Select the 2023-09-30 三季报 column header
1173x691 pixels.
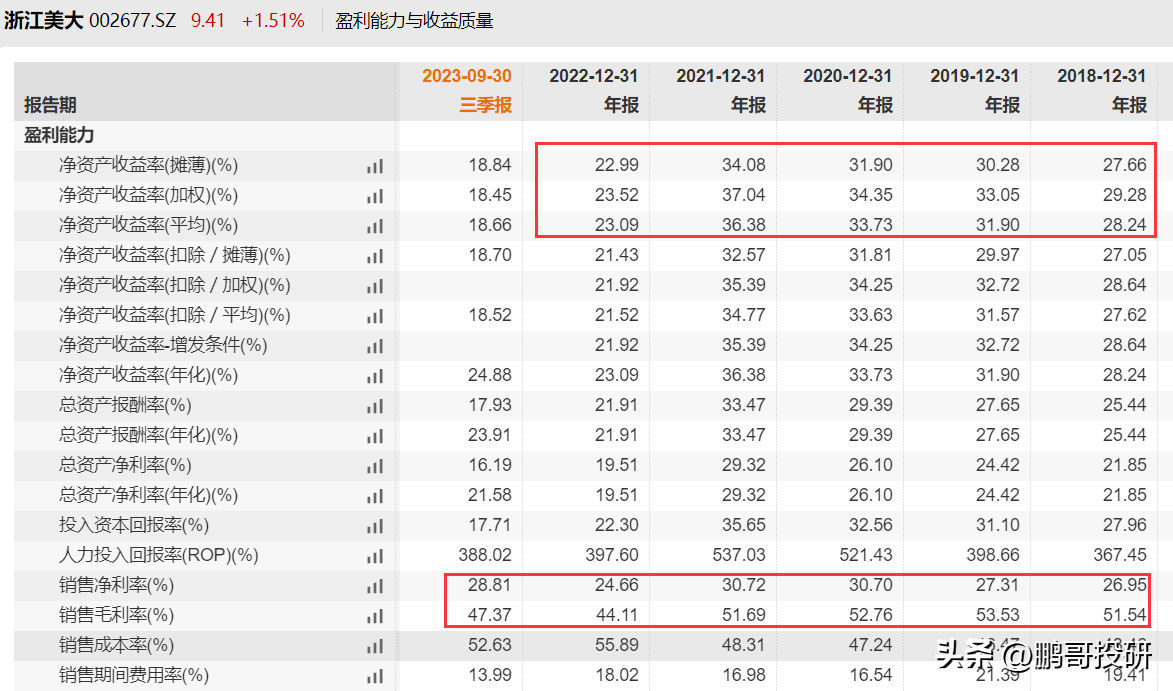(467, 90)
